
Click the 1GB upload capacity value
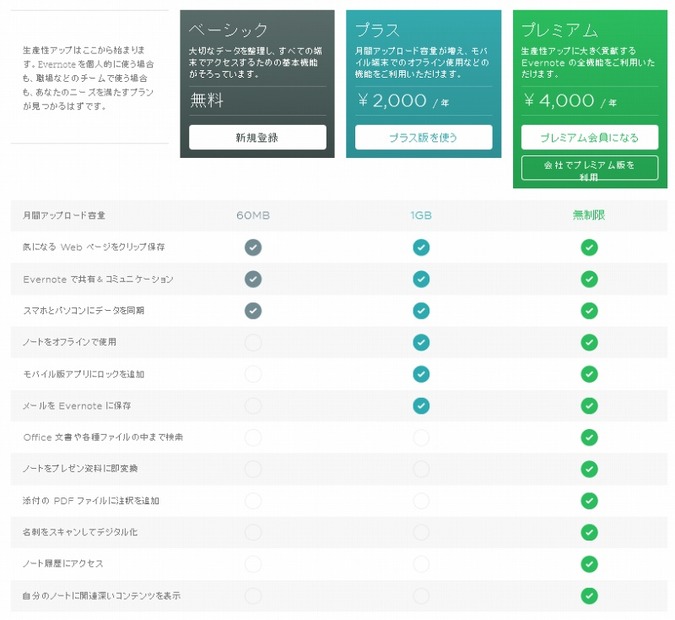421,215
